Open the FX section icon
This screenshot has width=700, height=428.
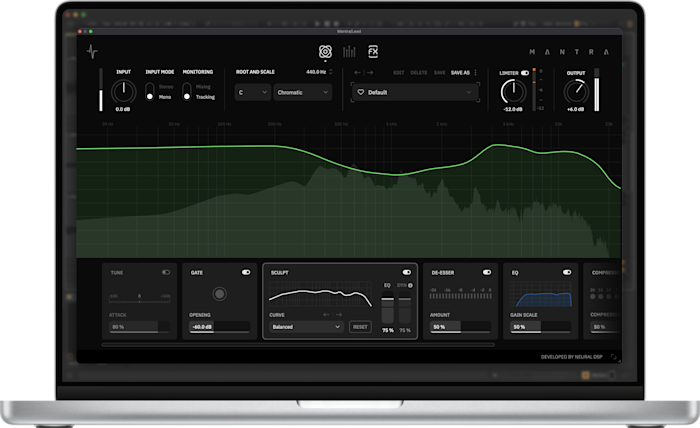coord(373,52)
